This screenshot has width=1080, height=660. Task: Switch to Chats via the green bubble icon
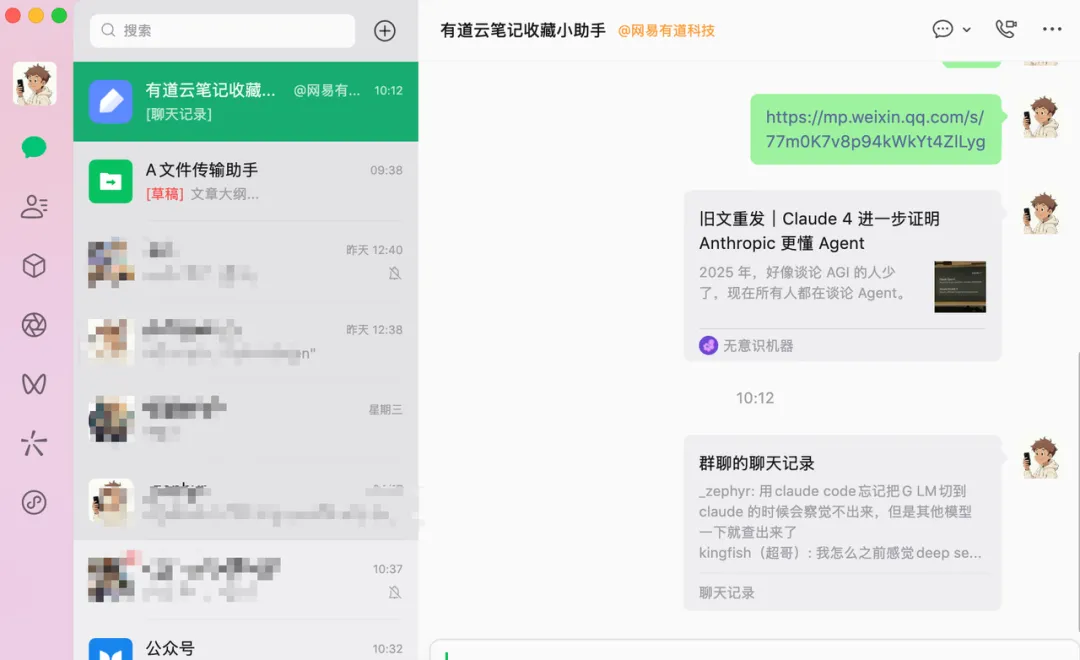tap(34, 147)
